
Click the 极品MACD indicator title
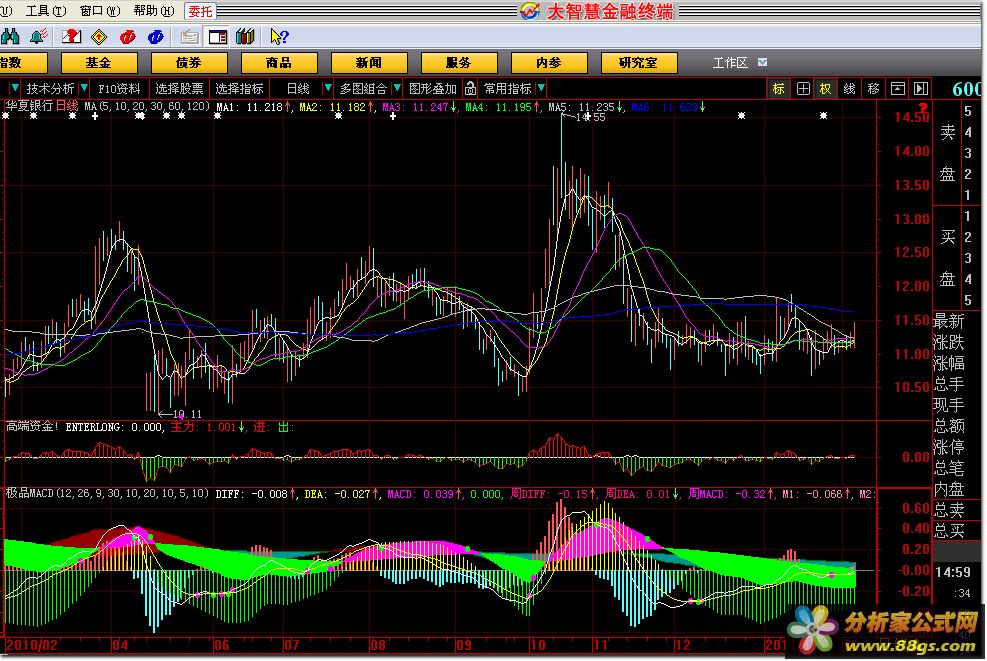pos(30,493)
